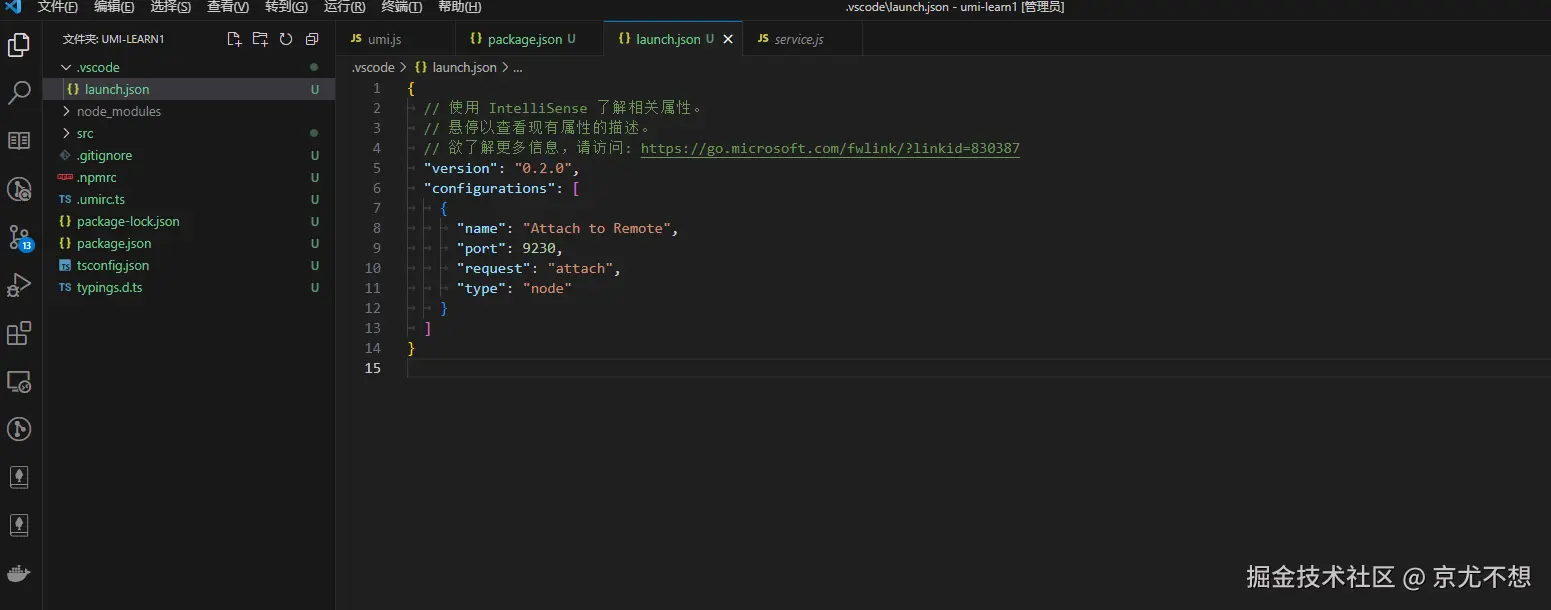Open the 转到(G) menu
The width and height of the screenshot is (1551, 610).
286,7
